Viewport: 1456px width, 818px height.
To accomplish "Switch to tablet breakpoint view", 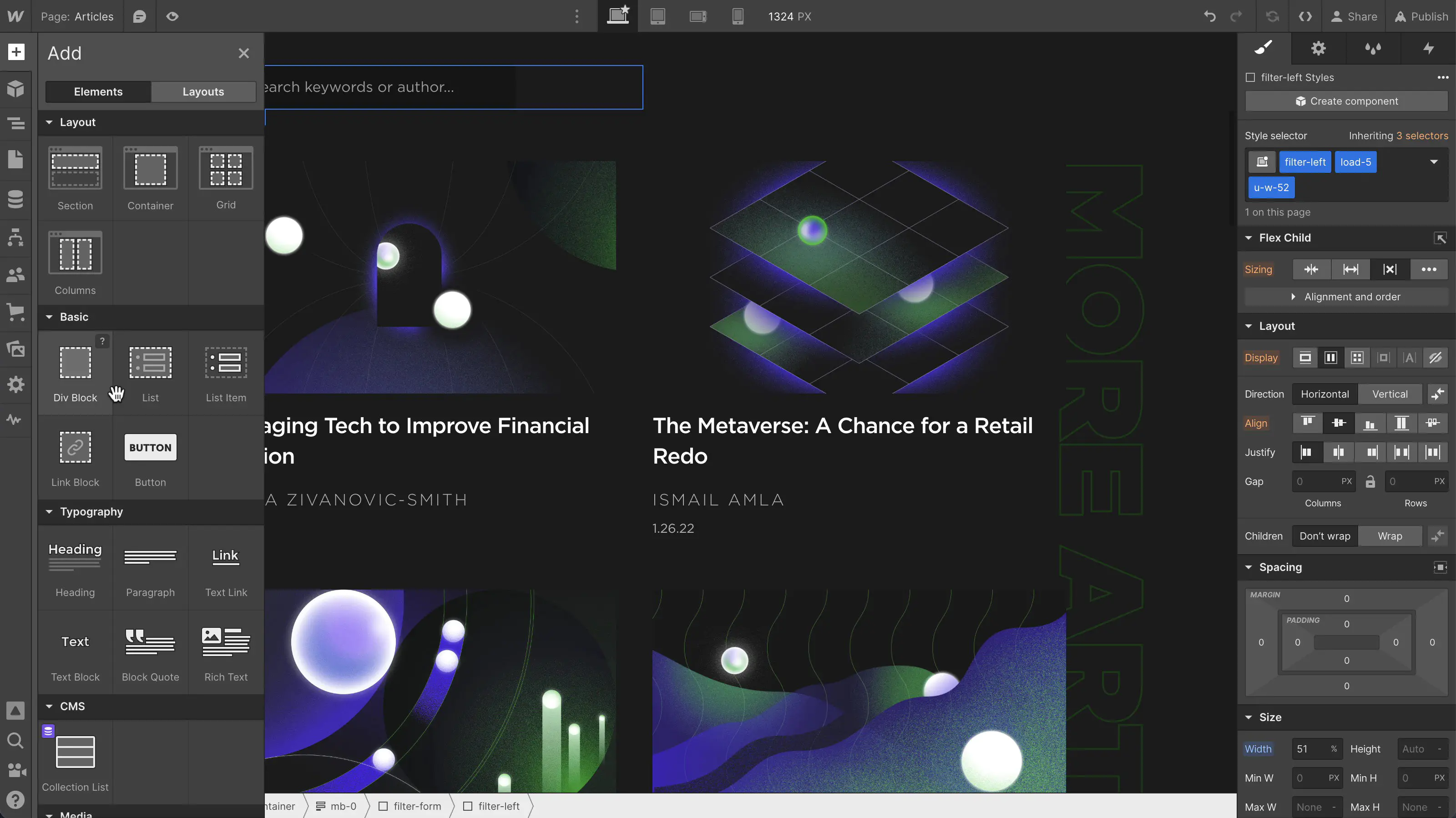I will tap(657, 16).
